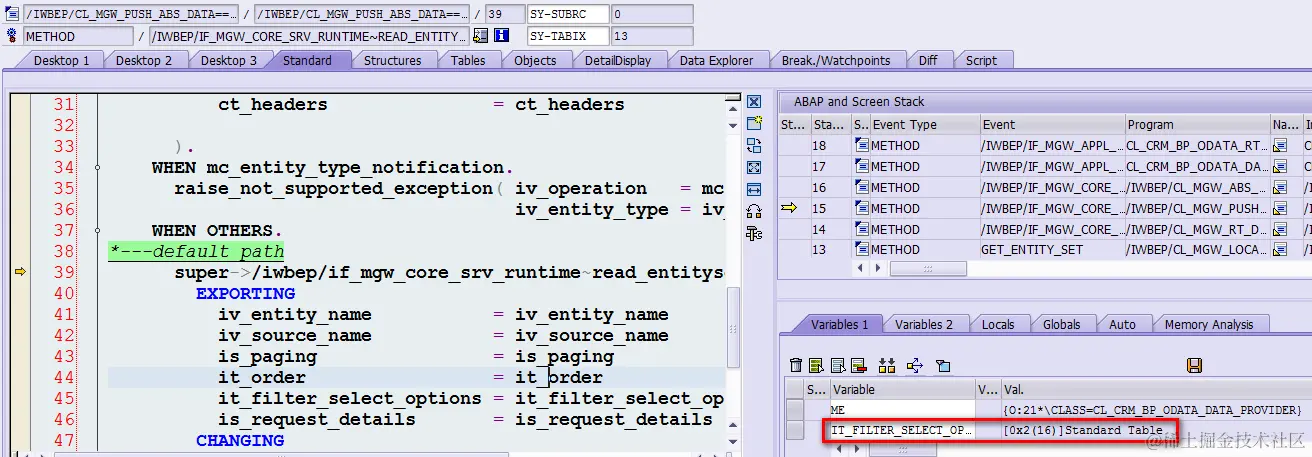Viewport: 1312px width, 457px height.
Task: Open the DetailDisplay tab
Action: 618,61
